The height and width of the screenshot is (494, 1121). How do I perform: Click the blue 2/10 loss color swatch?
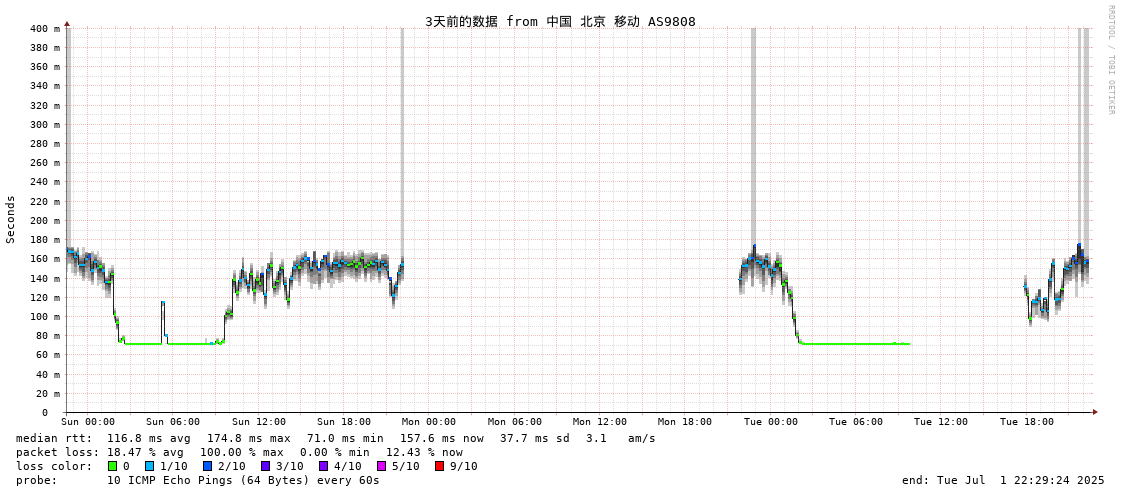click(x=207, y=466)
